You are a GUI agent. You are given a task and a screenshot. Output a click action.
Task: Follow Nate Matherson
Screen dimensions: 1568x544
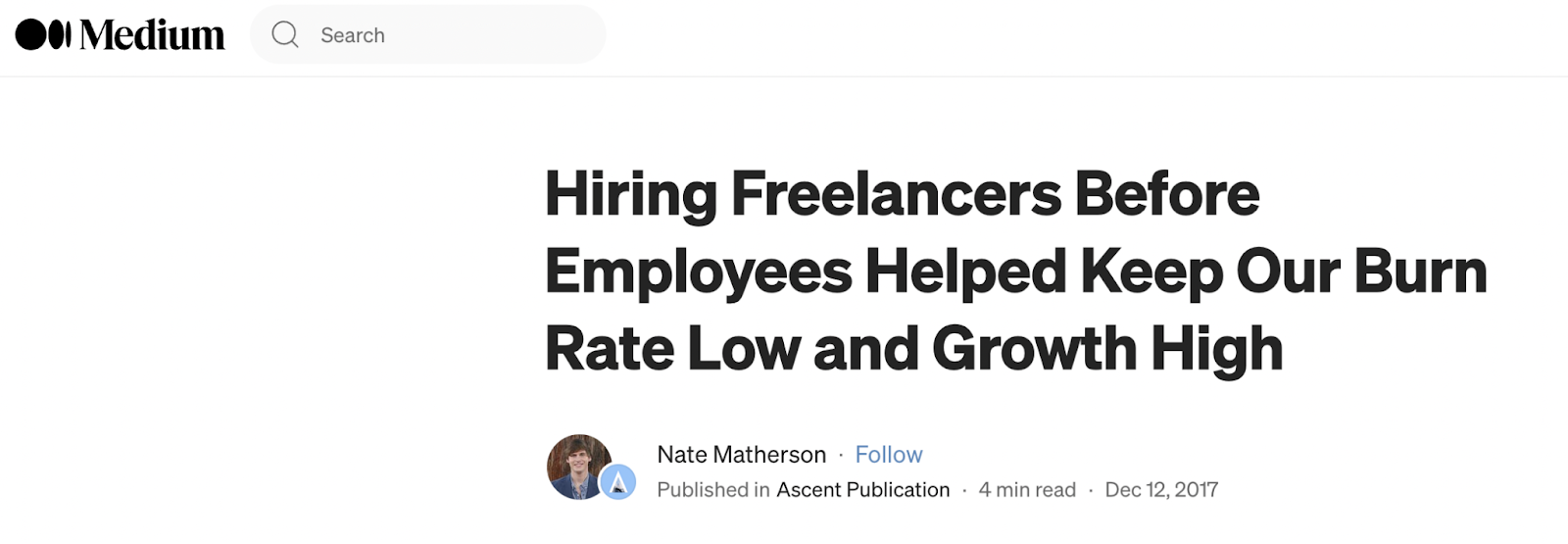pos(888,455)
